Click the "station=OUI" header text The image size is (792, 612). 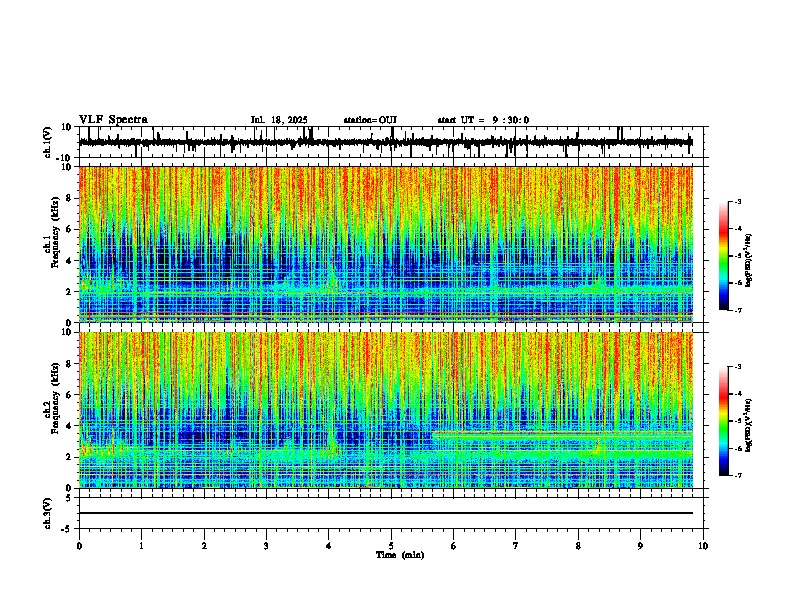370,120
